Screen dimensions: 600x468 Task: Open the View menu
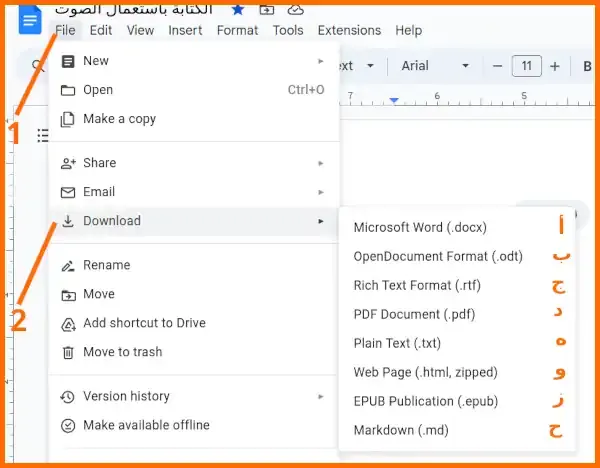(x=140, y=30)
